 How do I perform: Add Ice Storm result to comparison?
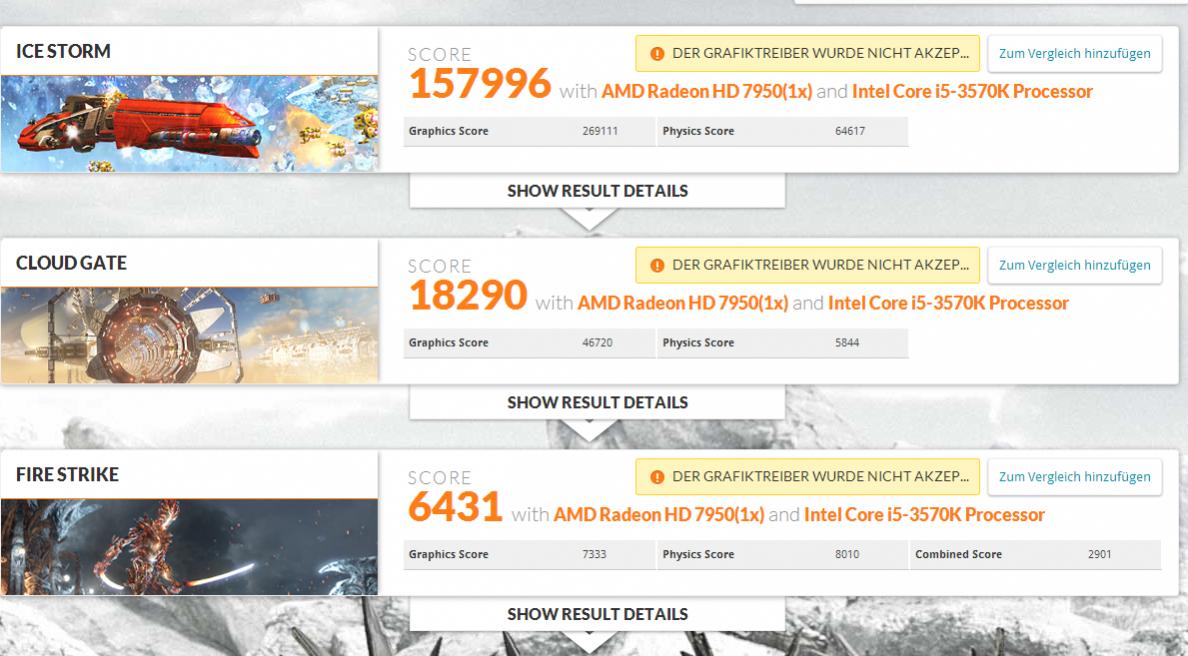(x=1074, y=54)
